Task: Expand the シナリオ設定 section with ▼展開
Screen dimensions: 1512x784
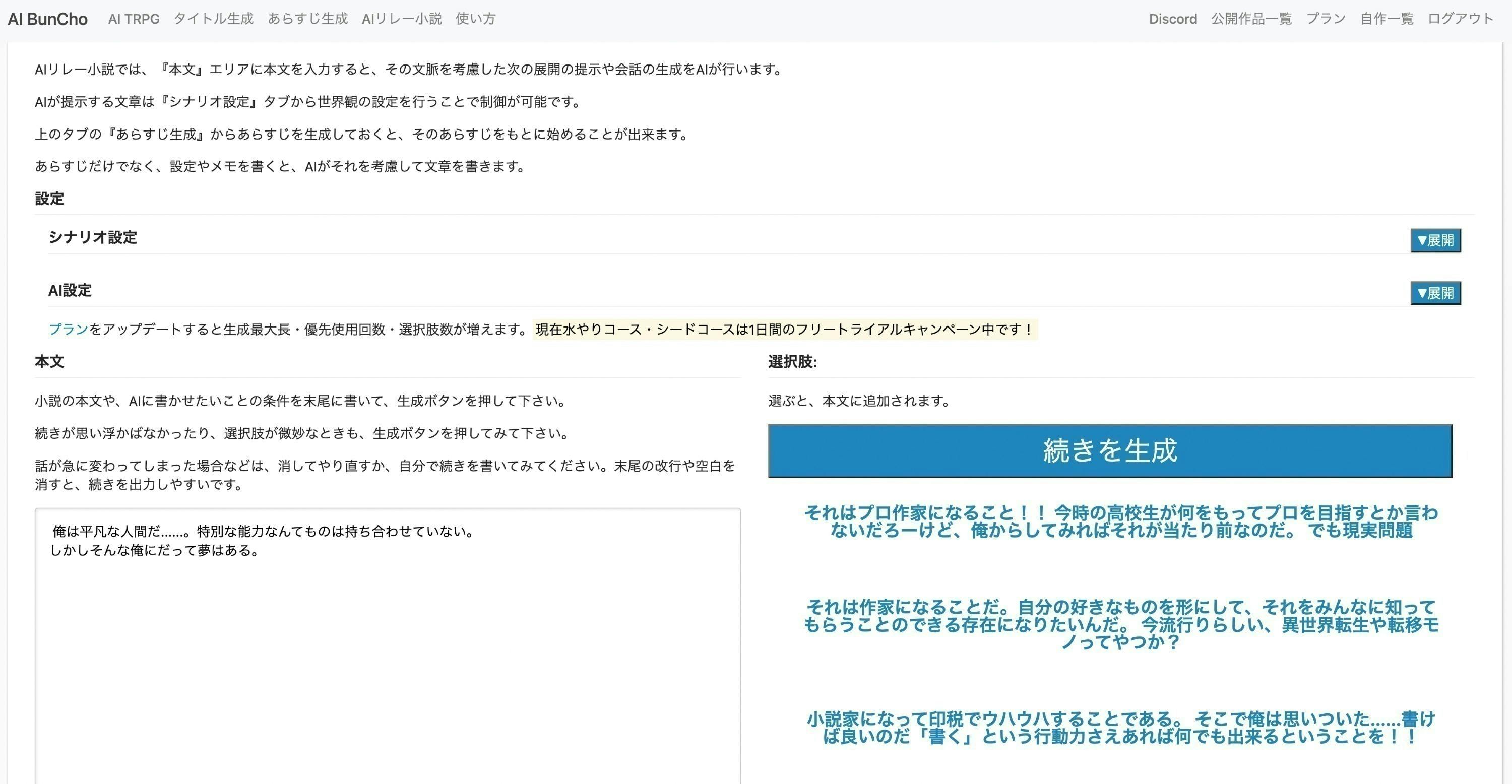Action: (1435, 241)
